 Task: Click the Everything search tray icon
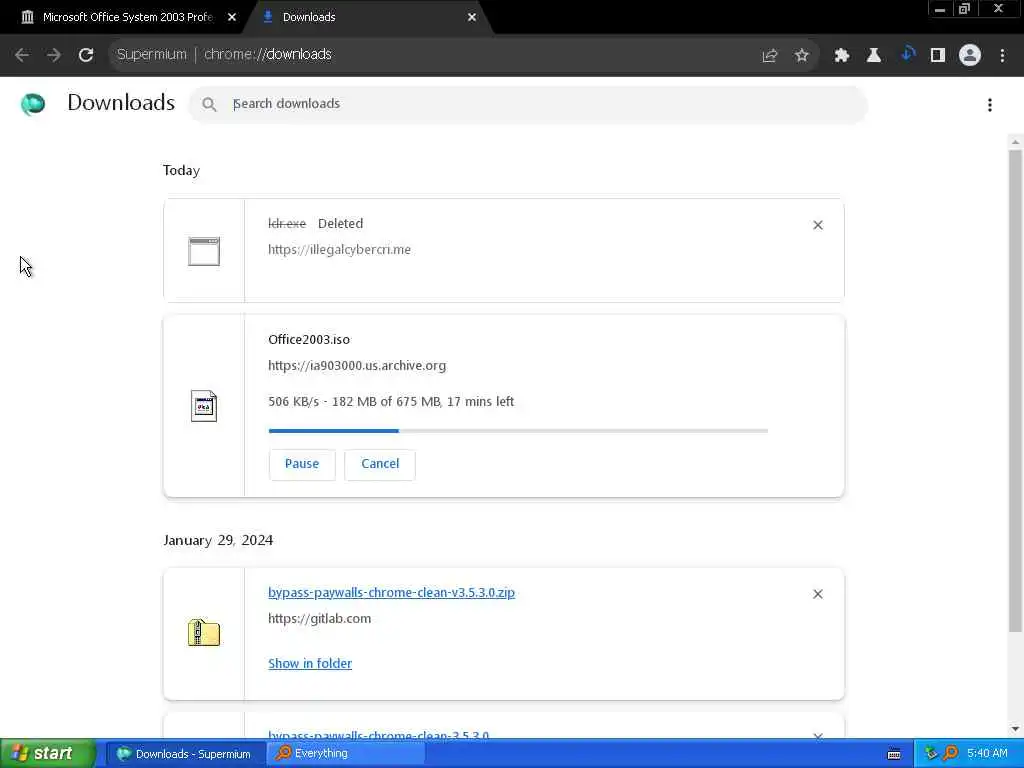pyautogui.click(x=950, y=754)
